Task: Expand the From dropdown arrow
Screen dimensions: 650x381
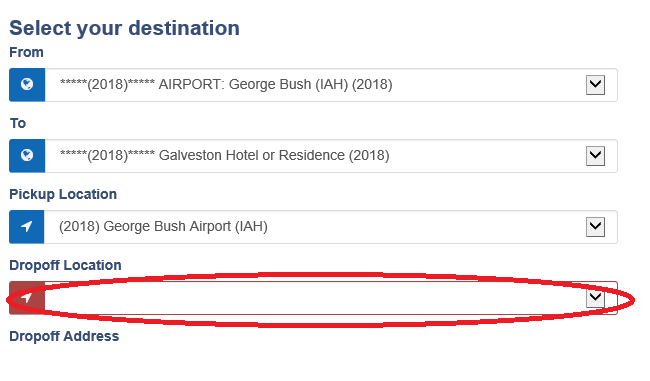Action: tap(595, 85)
